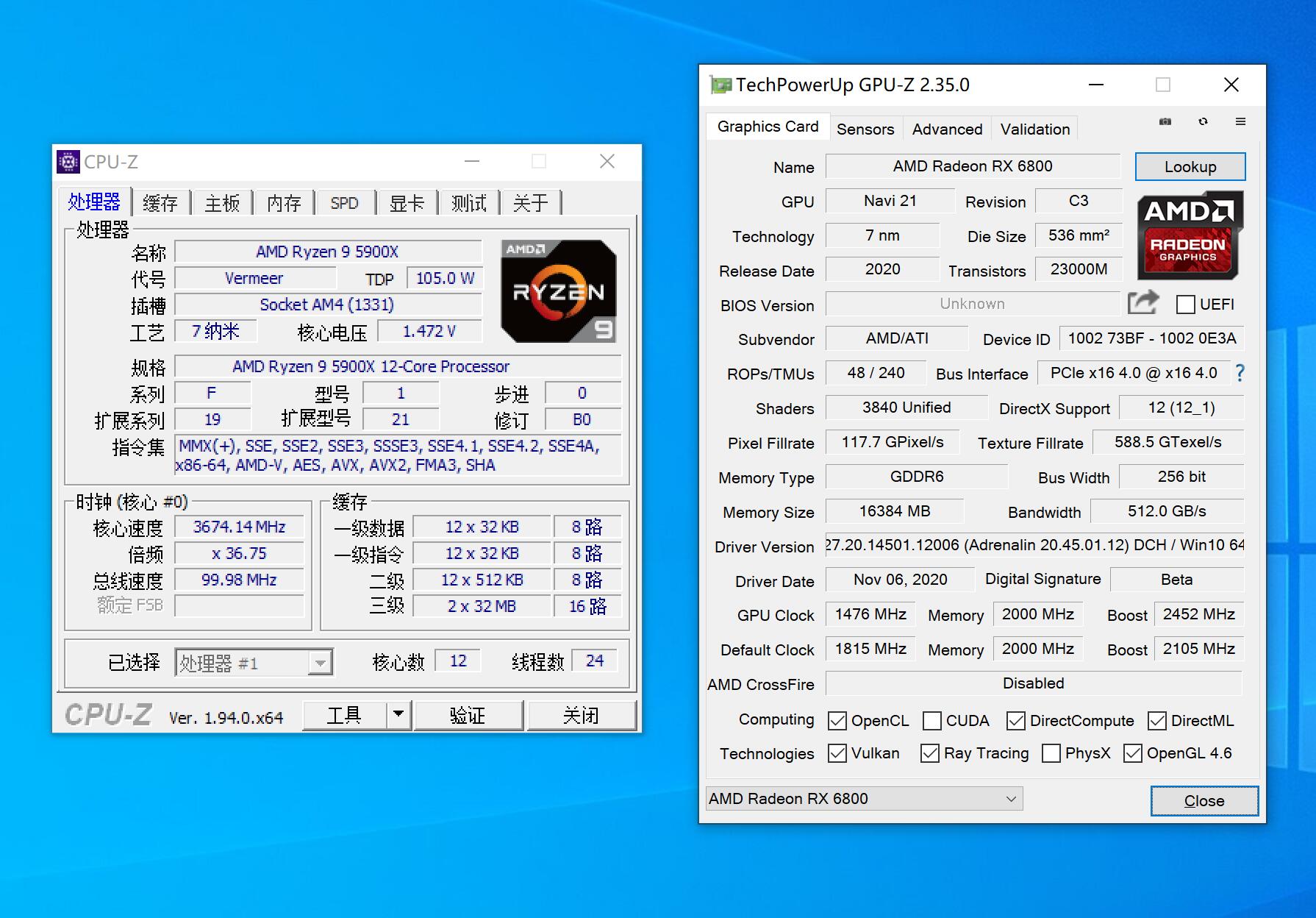Capture a GPU-Z screenshot with the camera icon
This screenshot has width=1316, height=918.
1165,121
